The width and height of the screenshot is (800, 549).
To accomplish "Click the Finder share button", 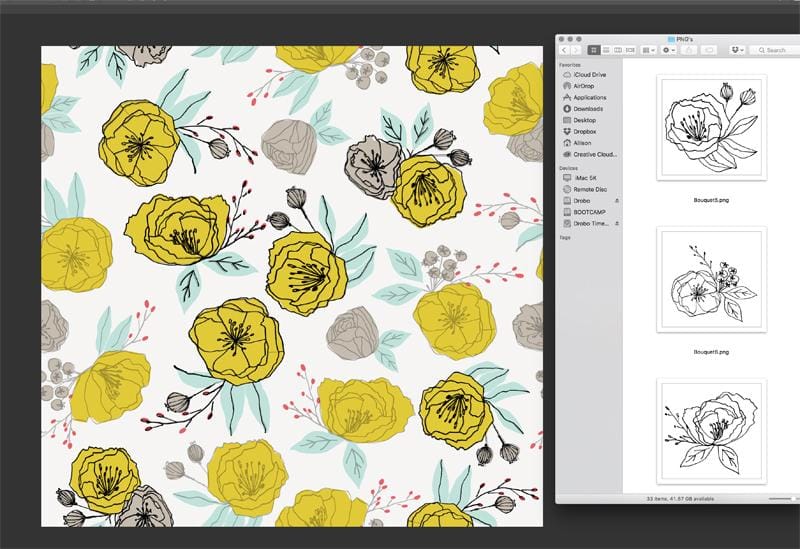I will (689, 50).
